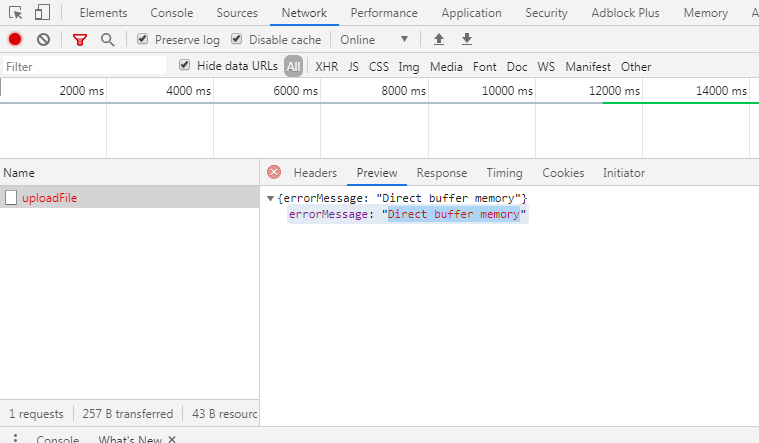This screenshot has height=443, width=759.
Task: Uncheck Hide data URLs option
Action: [185, 66]
